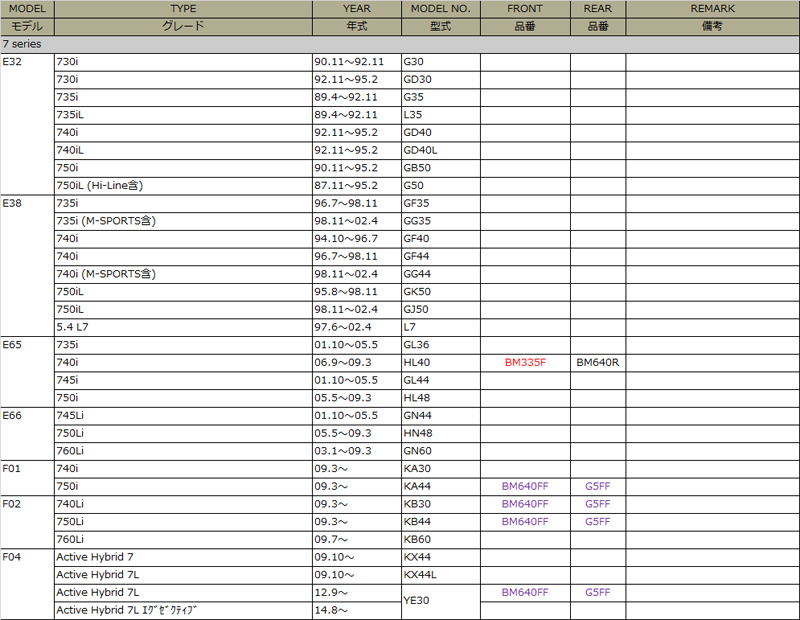The height and width of the screenshot is (620, 800).
Task: Select the "735iL" type cell
Action: pyautogui.click(x=183, y=115)
